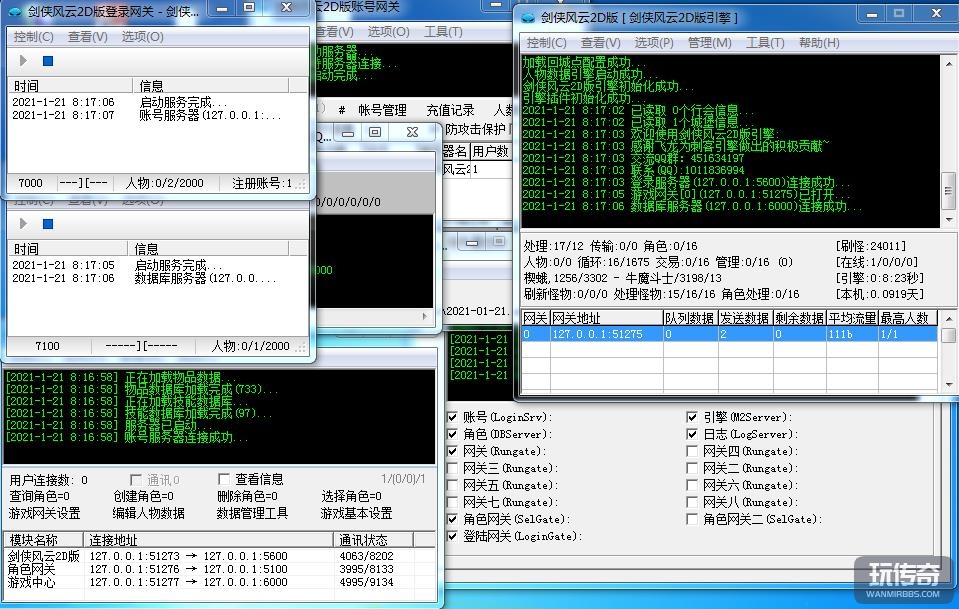Click 网关地址 column header in engine window

point(607,318)
